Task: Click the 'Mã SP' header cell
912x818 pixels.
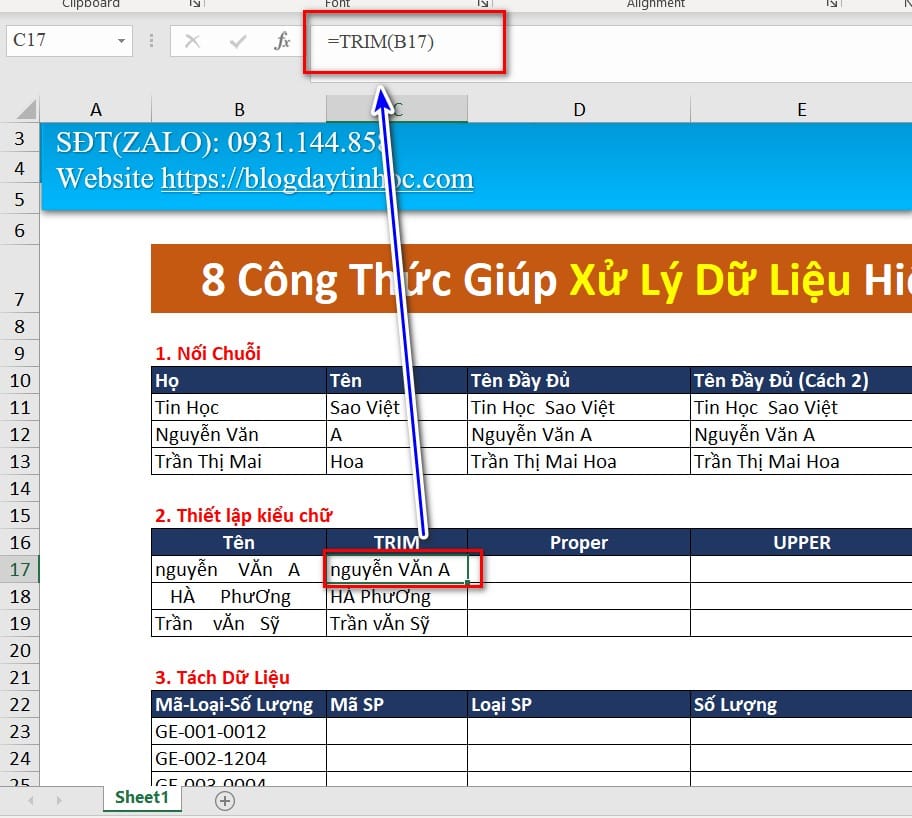Action: pos(397,705)
